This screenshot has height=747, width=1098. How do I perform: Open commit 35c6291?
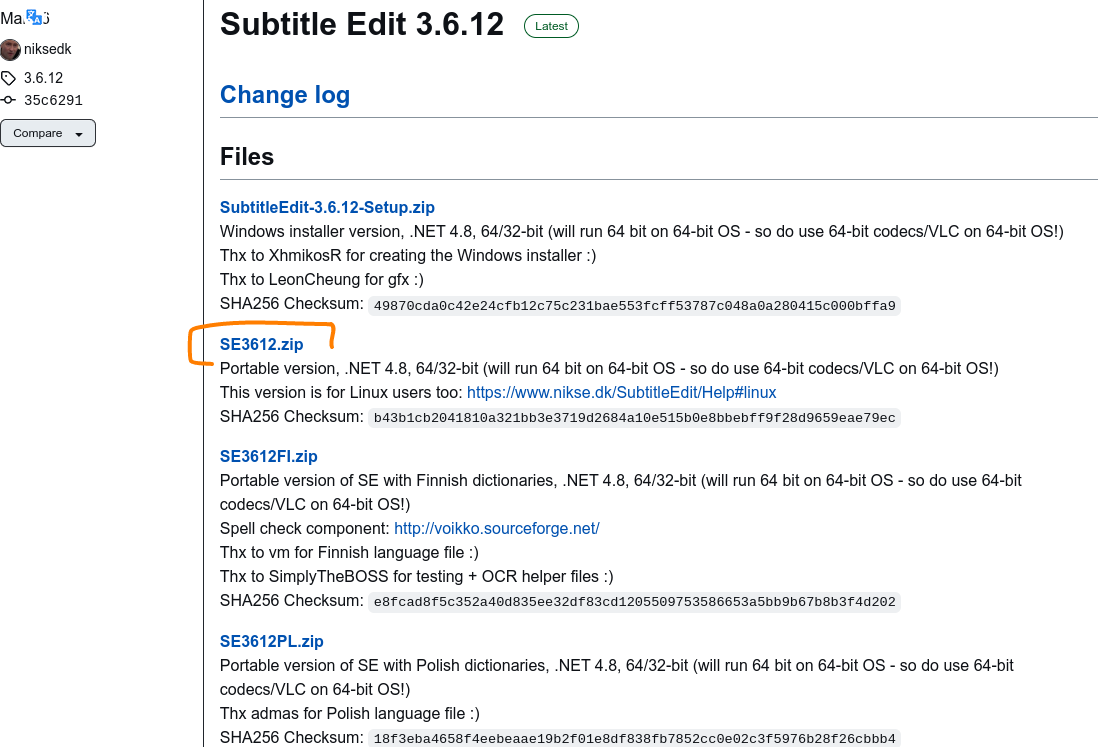53,100
